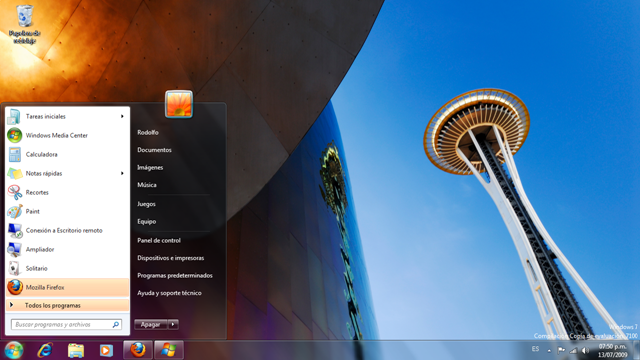Screen dimensions: 640x360
Task: Open Calculadora from the Start menu
Action: pos(67,154)
